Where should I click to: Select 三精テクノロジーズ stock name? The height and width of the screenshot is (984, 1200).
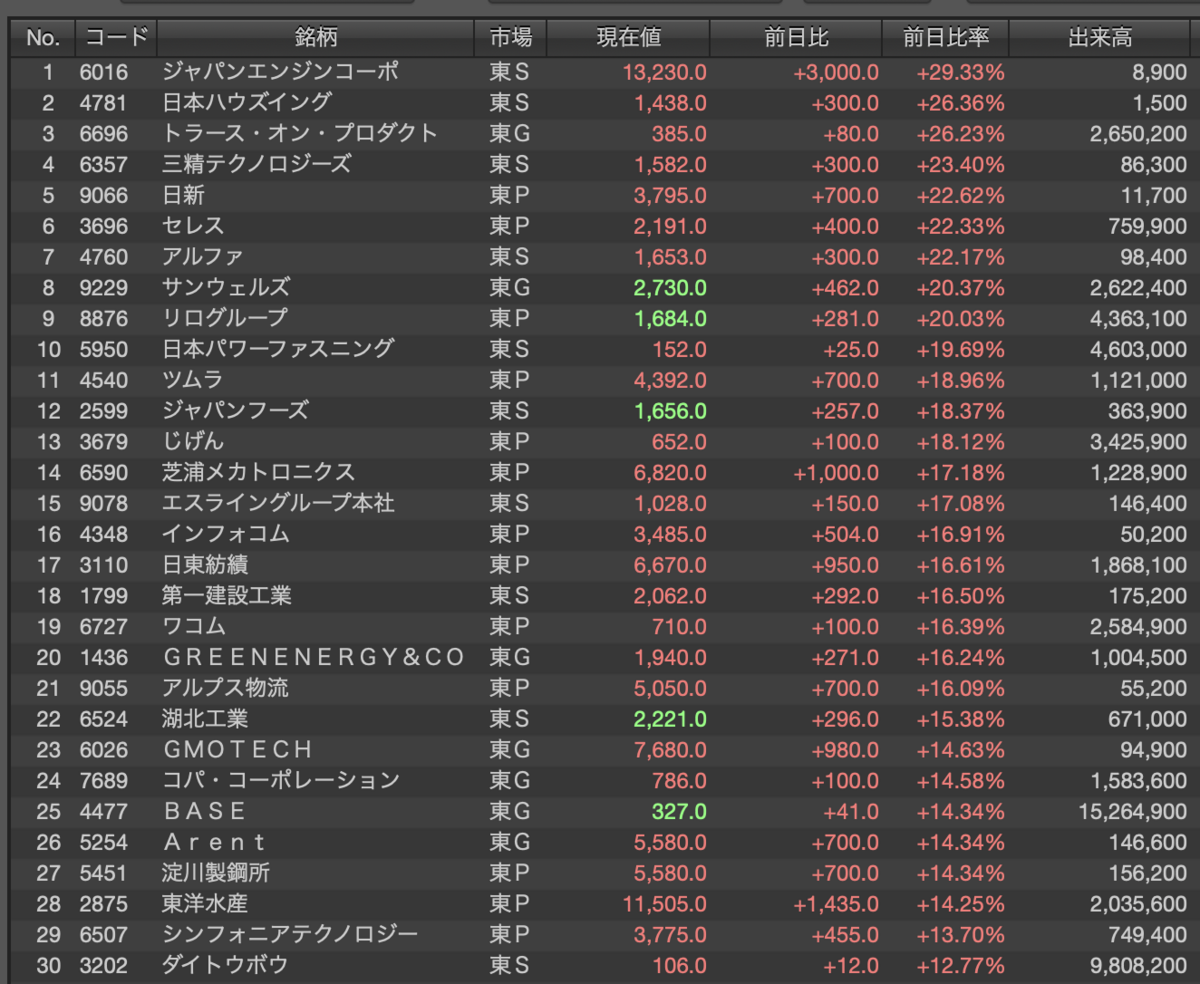[x=257, y=164]
